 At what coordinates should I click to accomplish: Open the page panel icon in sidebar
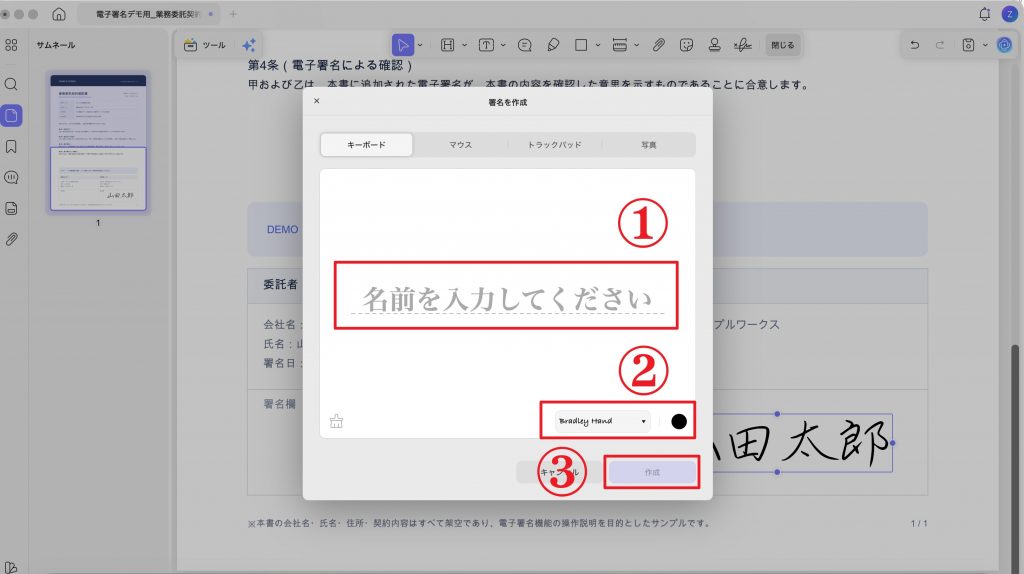(x=11, y=116)
